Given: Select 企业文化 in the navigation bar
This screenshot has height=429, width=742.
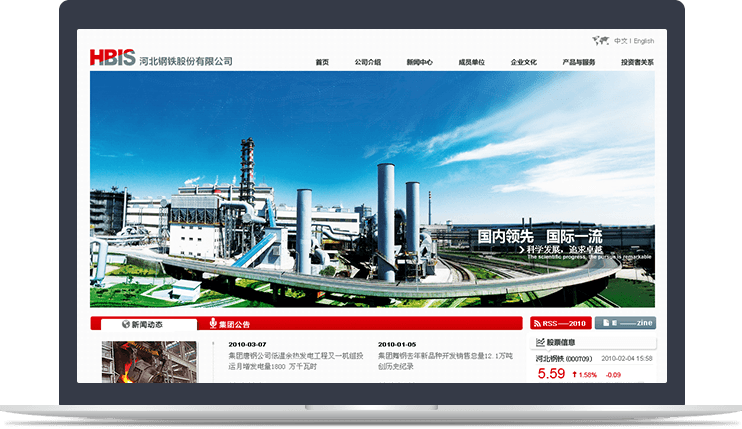Looking at the screenshot, I should click(x=523, y=62).
